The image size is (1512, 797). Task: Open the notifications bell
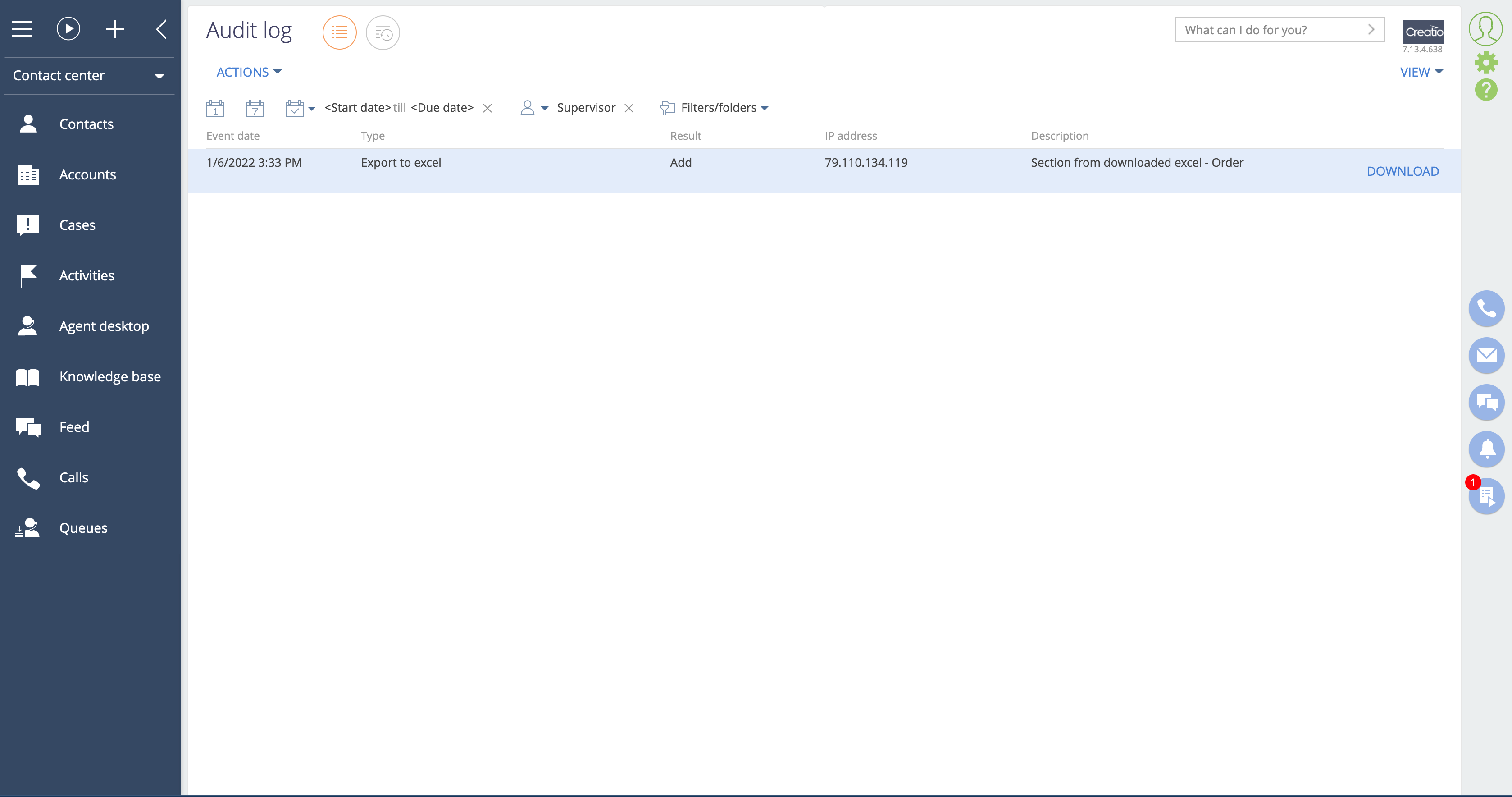pos(1486,449)
